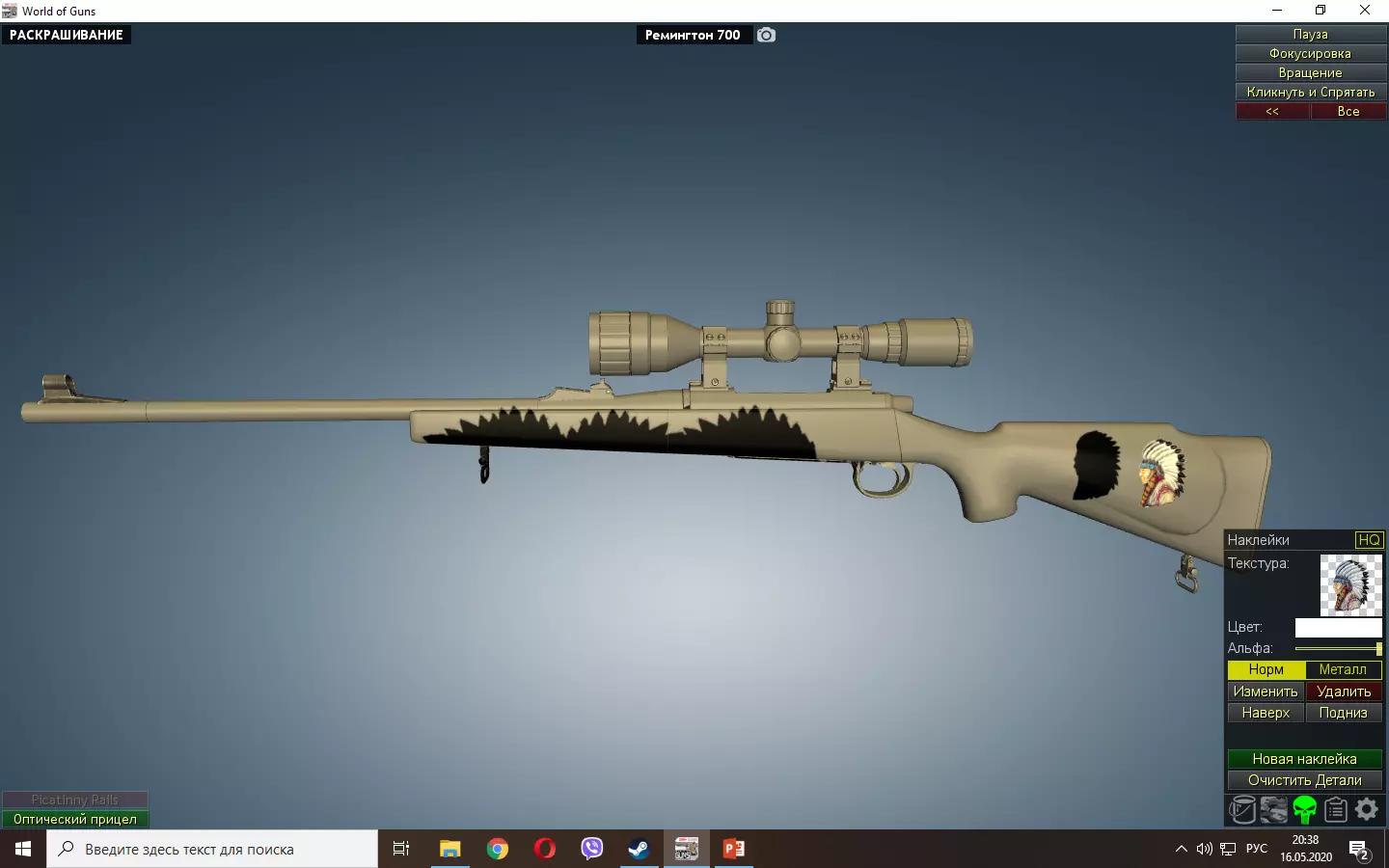Open the gear settings icon in paint panel
Screen dimensions: 1389x868
pyautogui.click(x=1367, y=809)
